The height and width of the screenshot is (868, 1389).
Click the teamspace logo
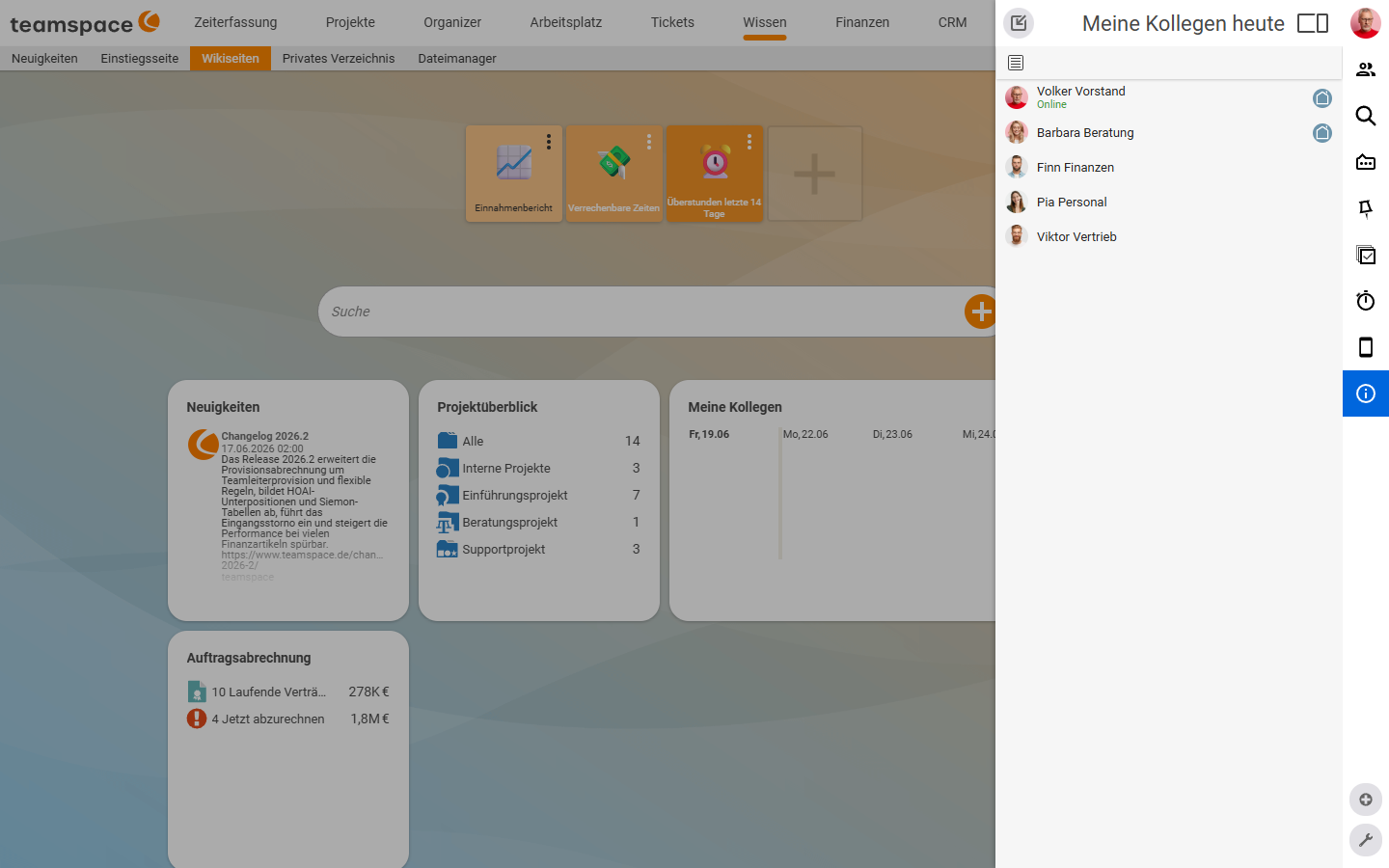tap(85, 23)
